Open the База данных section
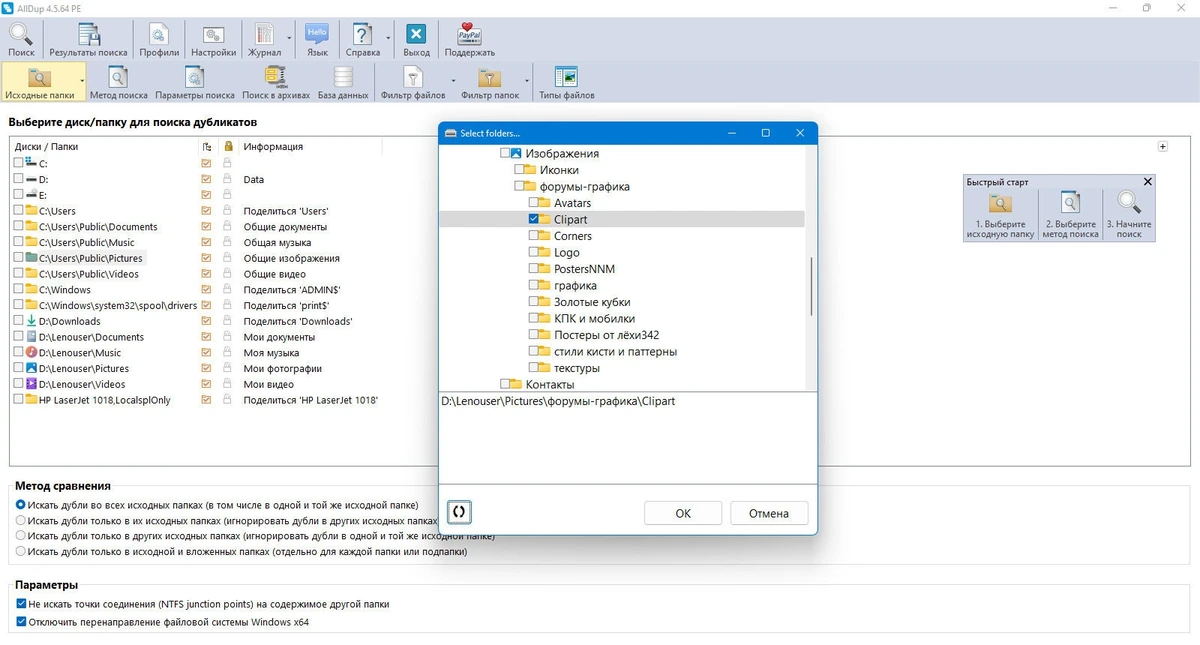This screenshot has width=1200, height=645. coord(343,82)
